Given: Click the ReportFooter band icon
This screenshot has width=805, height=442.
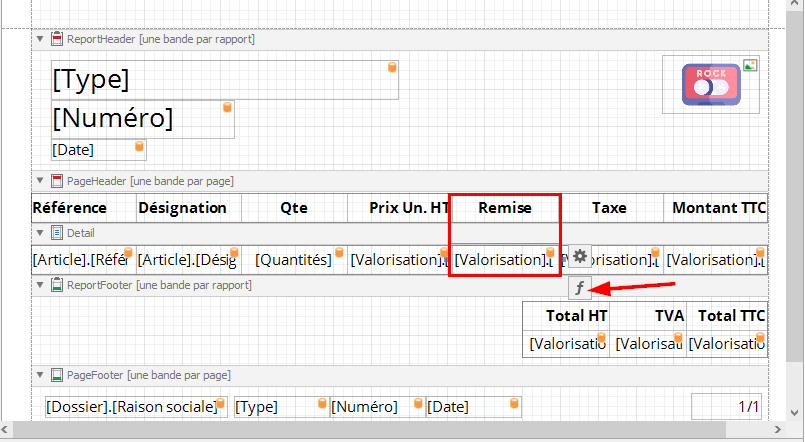Looking at the screenshot, I should click(57, 285).
